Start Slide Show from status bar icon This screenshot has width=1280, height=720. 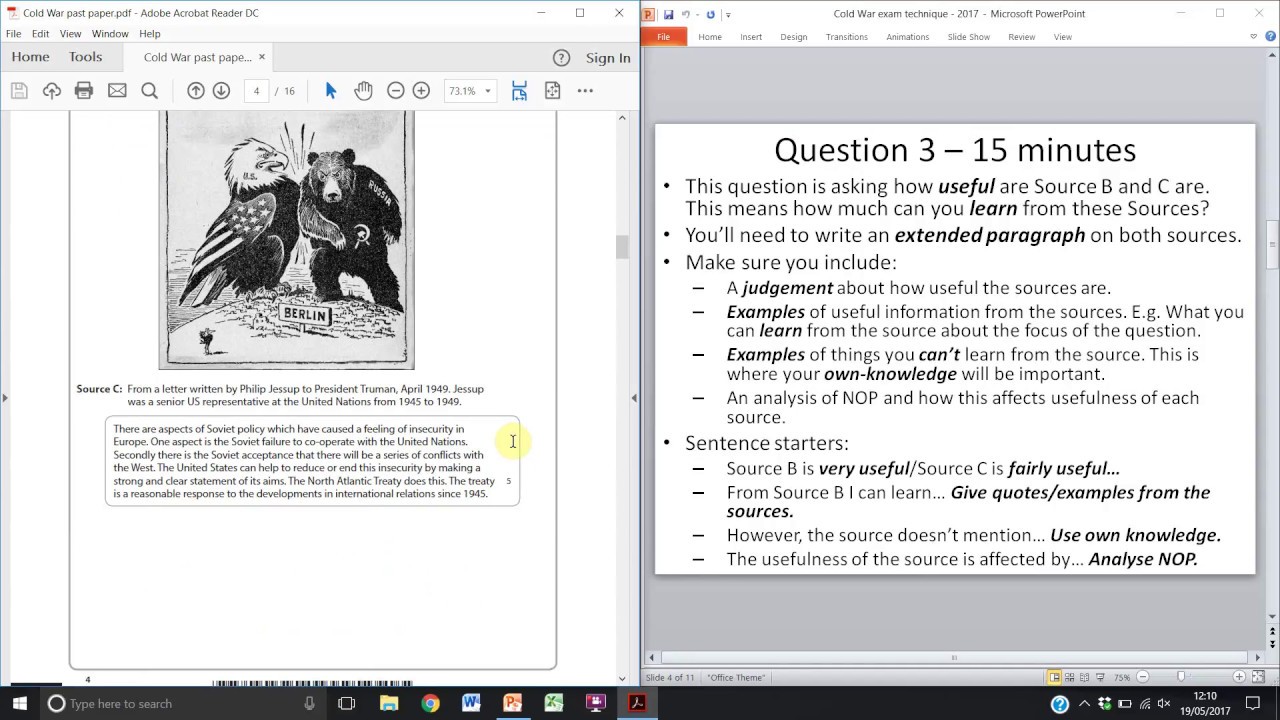click(1100, 677)
